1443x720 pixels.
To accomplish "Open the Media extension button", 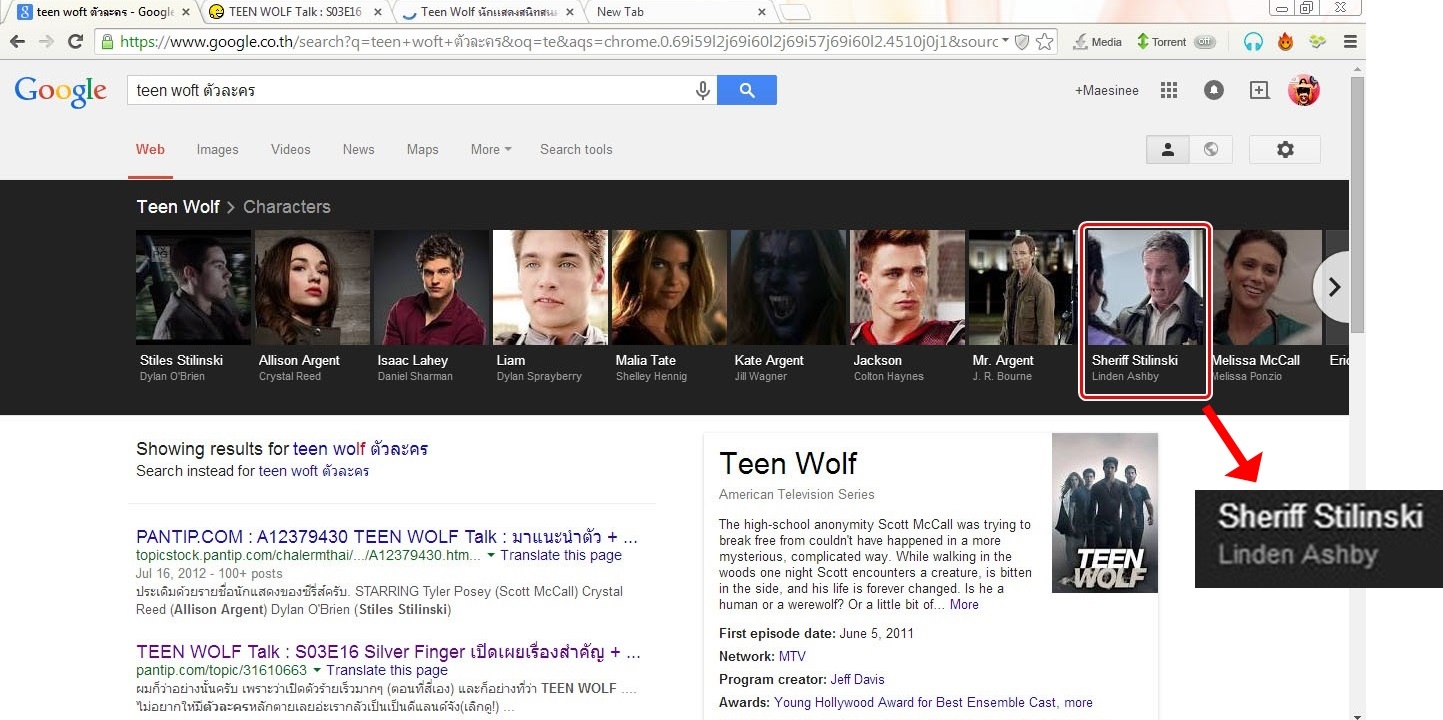I will pyautogui.click(x=1097, y=42).
